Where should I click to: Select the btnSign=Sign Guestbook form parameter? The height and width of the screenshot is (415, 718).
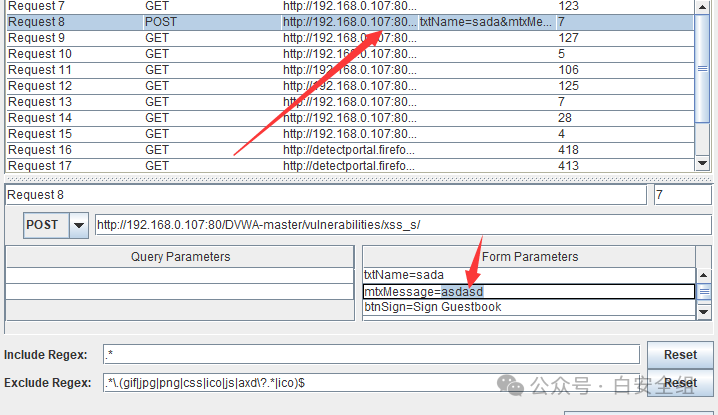point(529,307)
